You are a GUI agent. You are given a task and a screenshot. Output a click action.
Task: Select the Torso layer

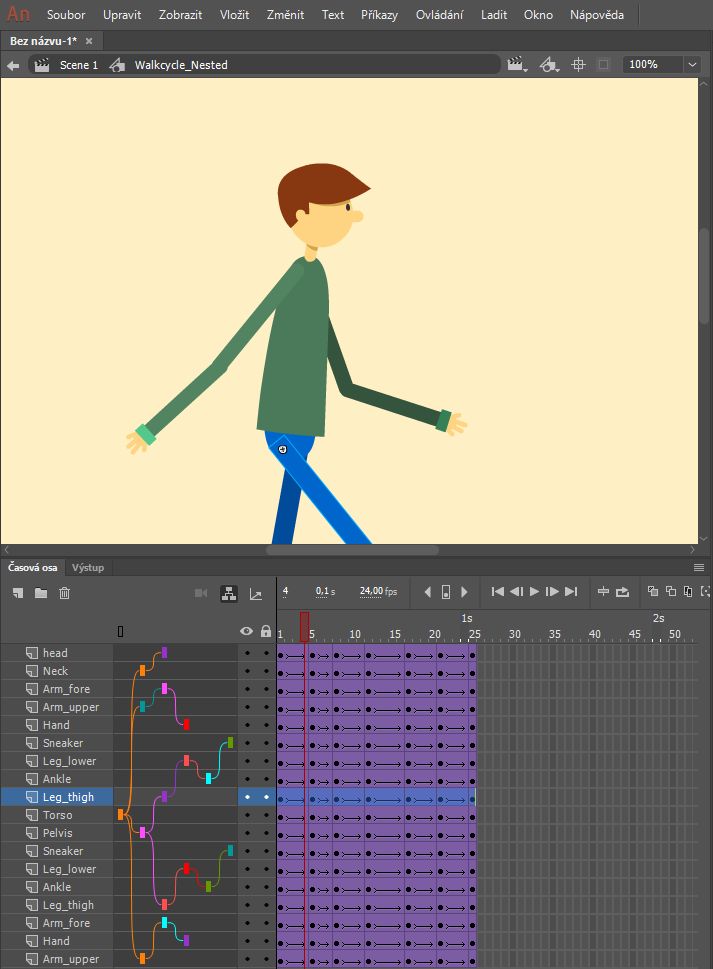(57, 815)
